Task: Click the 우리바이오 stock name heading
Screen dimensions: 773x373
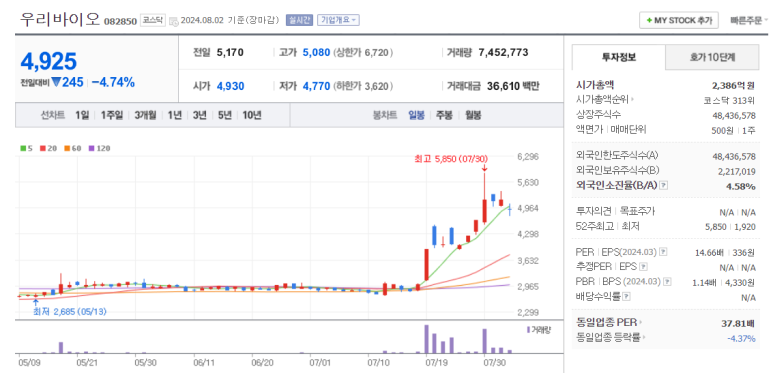Action: click(60, 19)
